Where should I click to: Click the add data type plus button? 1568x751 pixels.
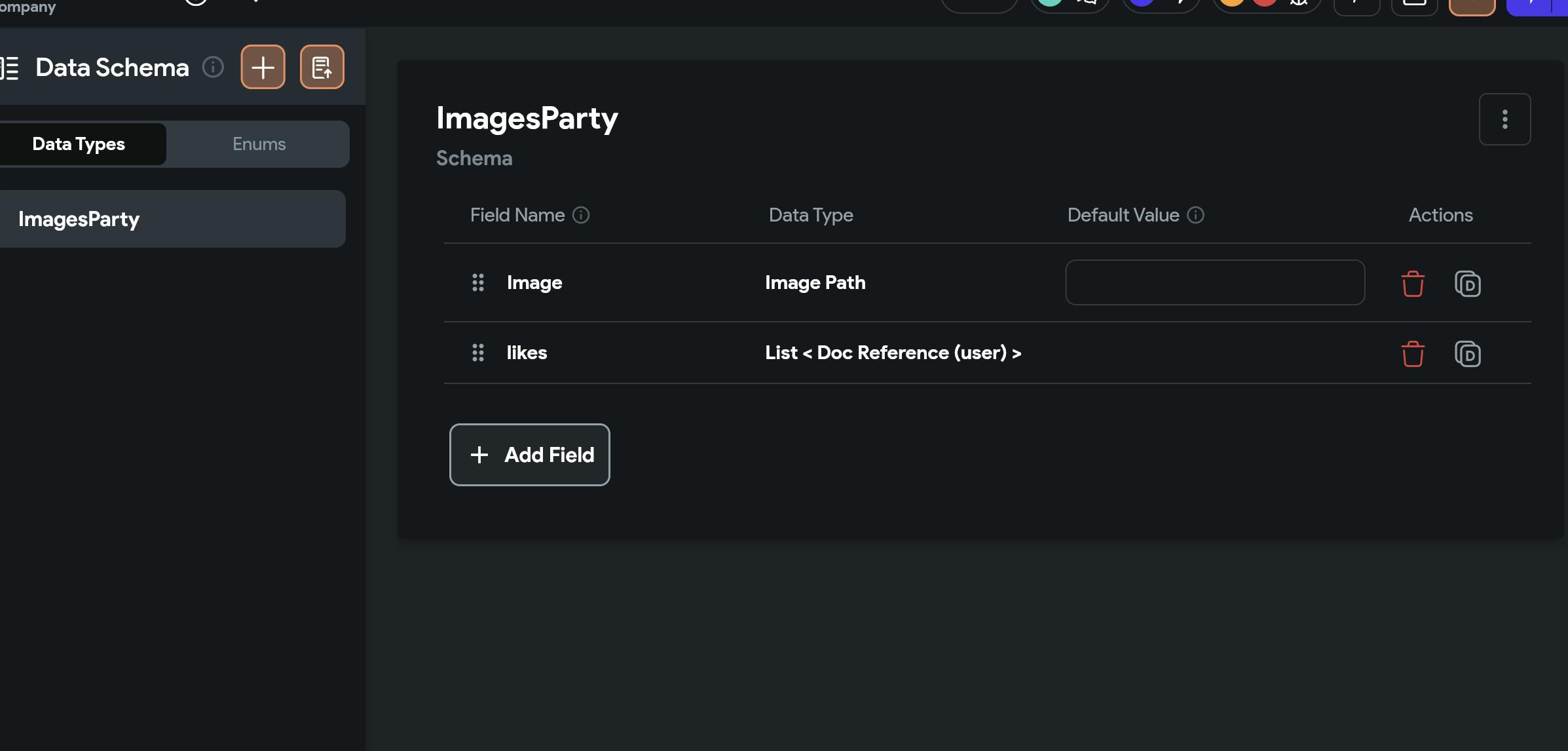[263, 67]
